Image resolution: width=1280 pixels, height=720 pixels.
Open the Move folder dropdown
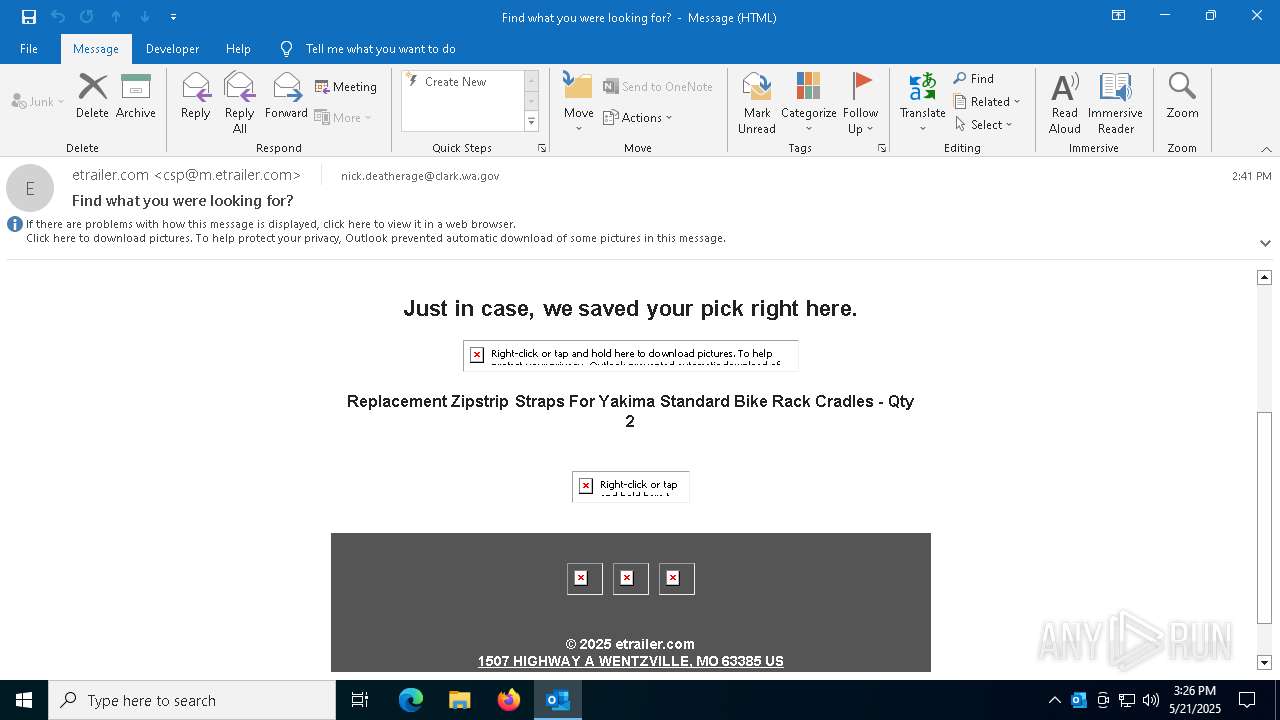coord(578,103)
